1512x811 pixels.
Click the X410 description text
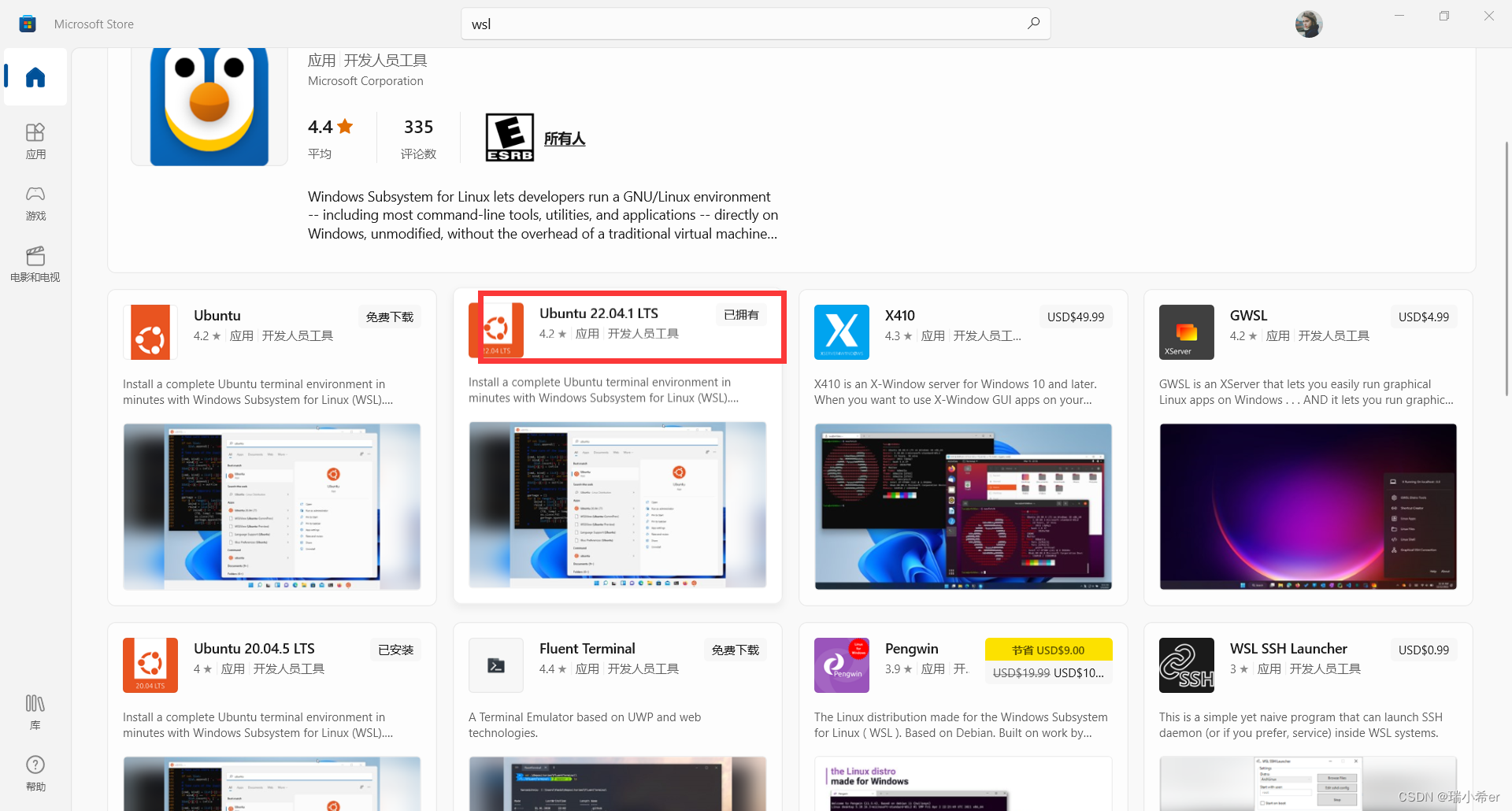pyautogui.click(x=955, y=392)
